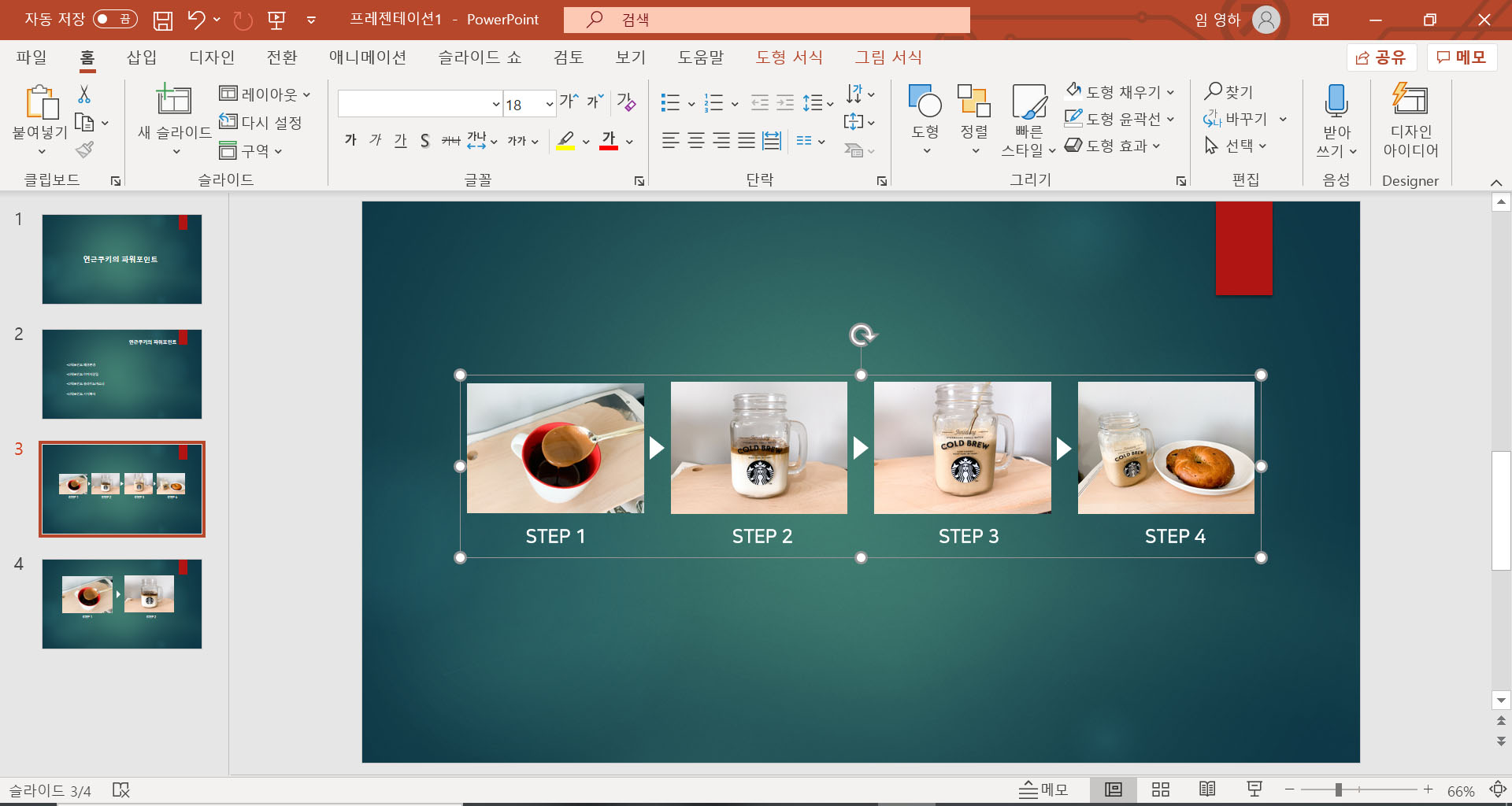Open Design Ideas (디자인 아이디어) icon
Image resolution: width=1512 pixels, height=806 pixels.
(1410, 99)
